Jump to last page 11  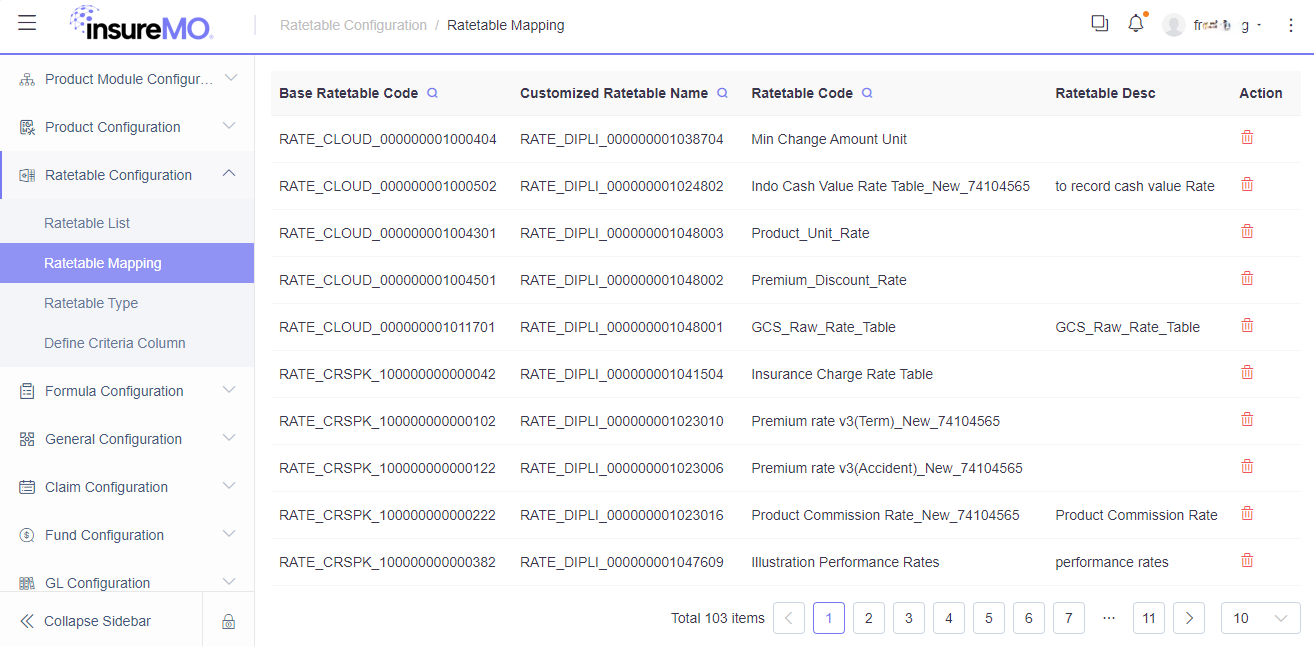pyautogui.click(x=1149, y=618)
